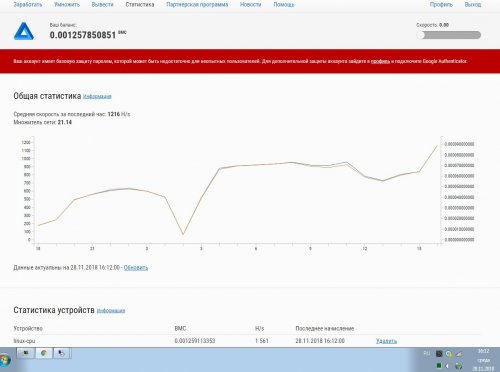Viewport: 500px width, 372px height.
Task: Click Удалить for linux-cpu device
Action: [386, 341]
